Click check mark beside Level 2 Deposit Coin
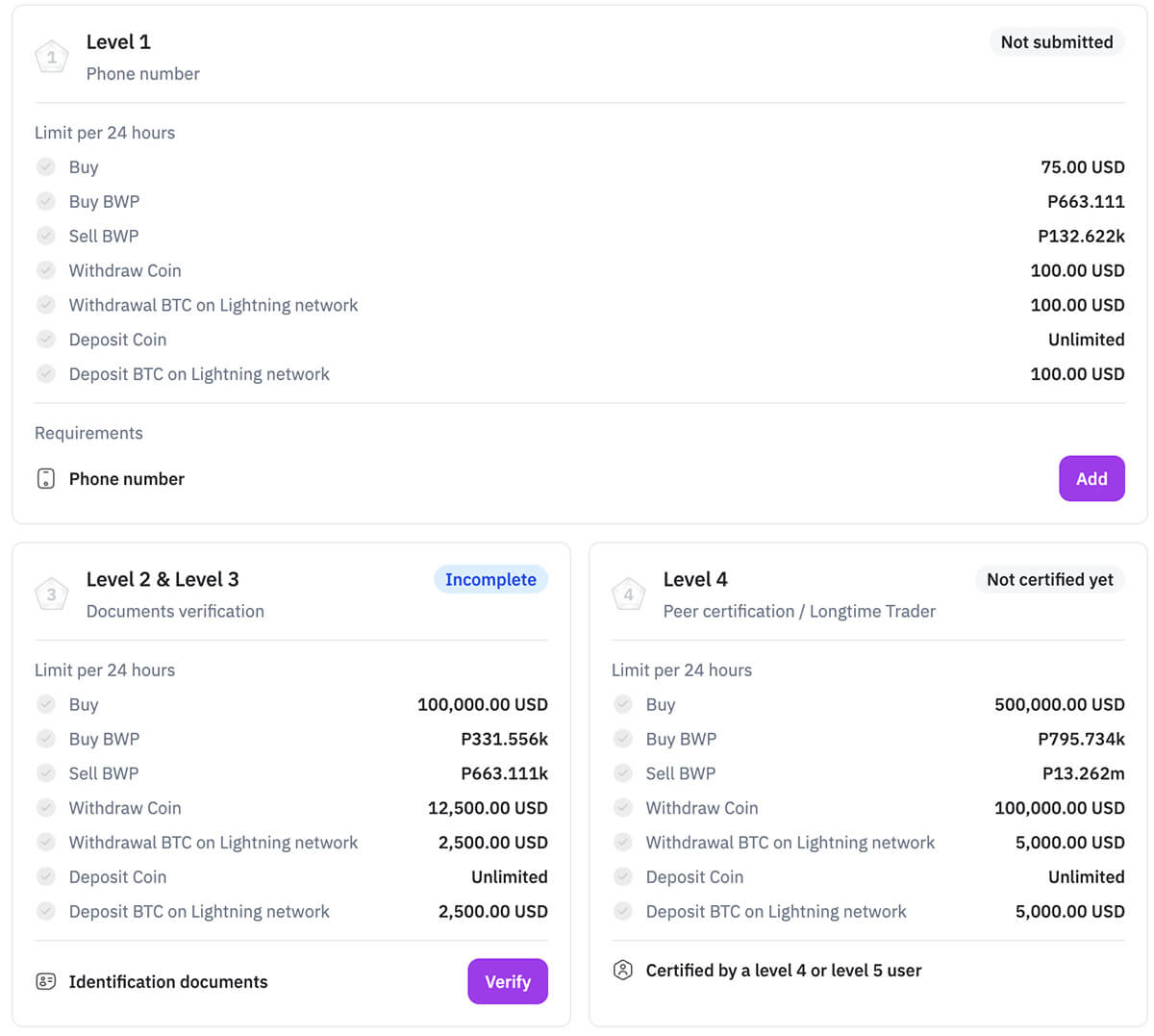The height and width of the screenshot is (1036, 1154). 46,877
